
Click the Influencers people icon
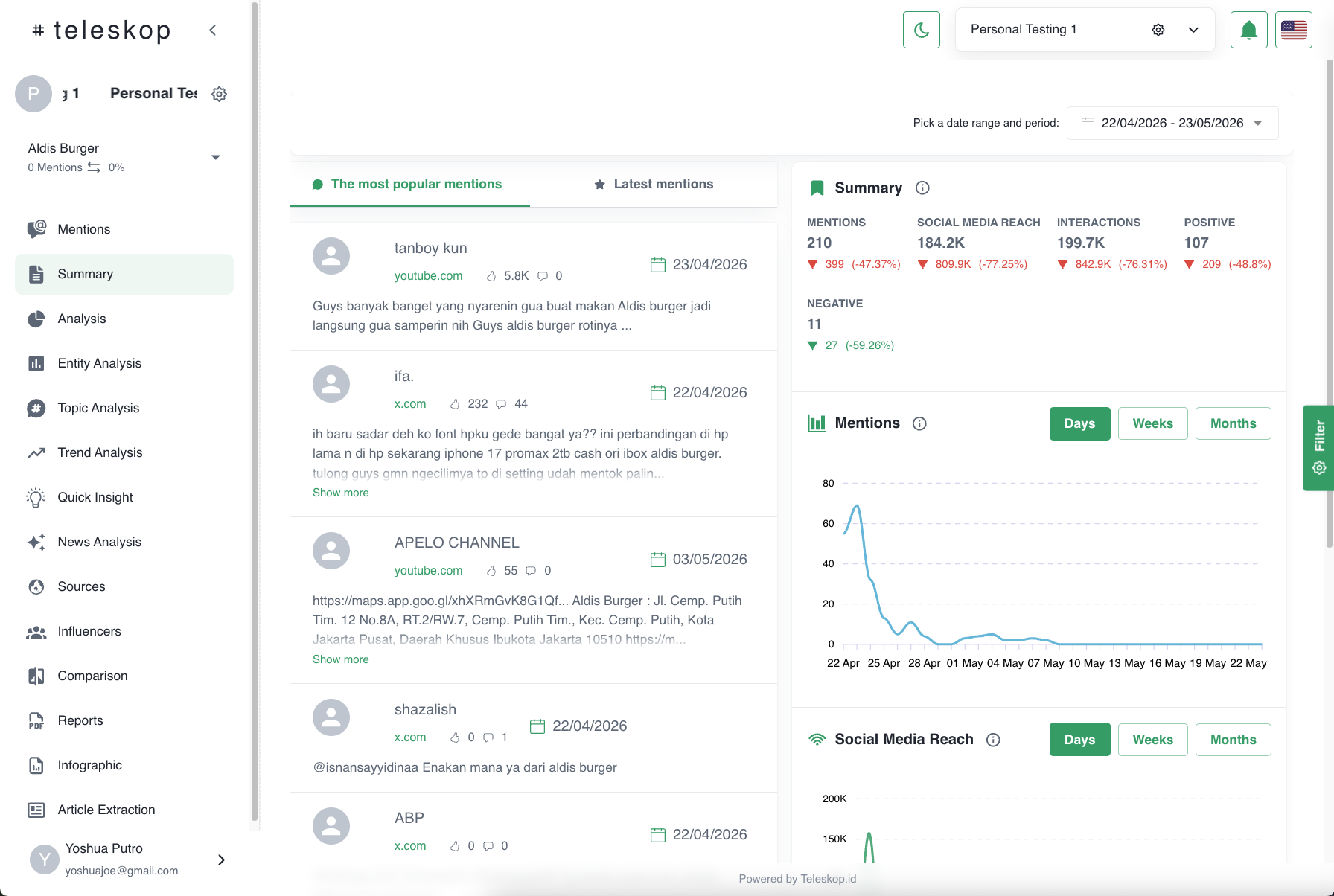tap(36, 632)
